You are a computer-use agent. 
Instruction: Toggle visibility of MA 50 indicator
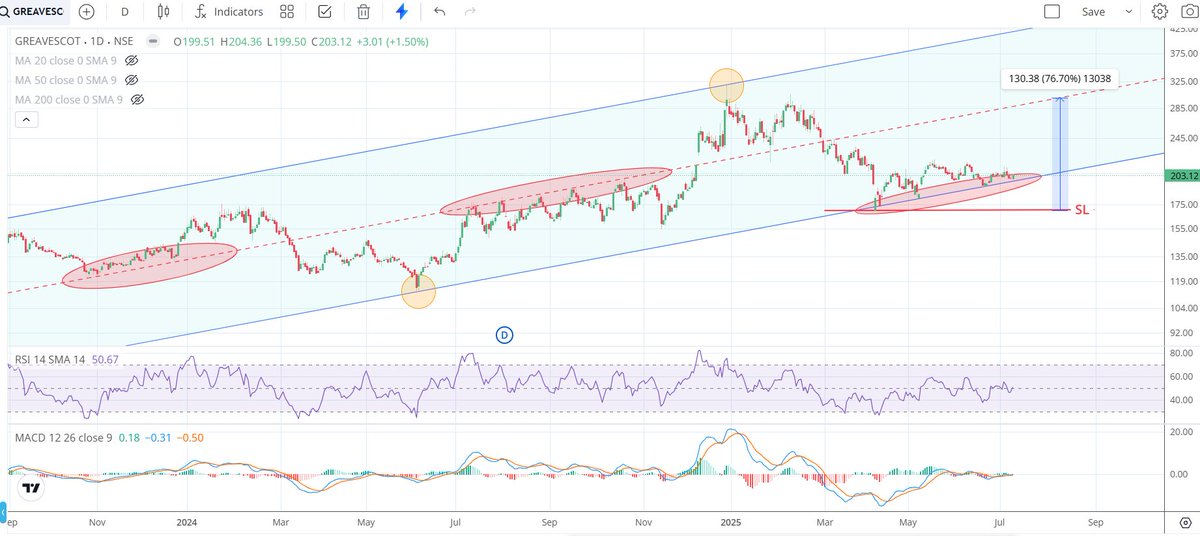[131, 80]
